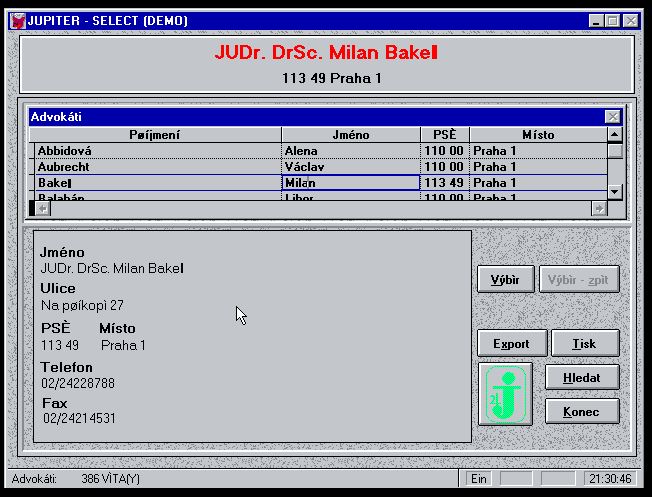Exit using the Konec button
The width and height of the screenshot is (652, 497).
(x=581, y=412)
